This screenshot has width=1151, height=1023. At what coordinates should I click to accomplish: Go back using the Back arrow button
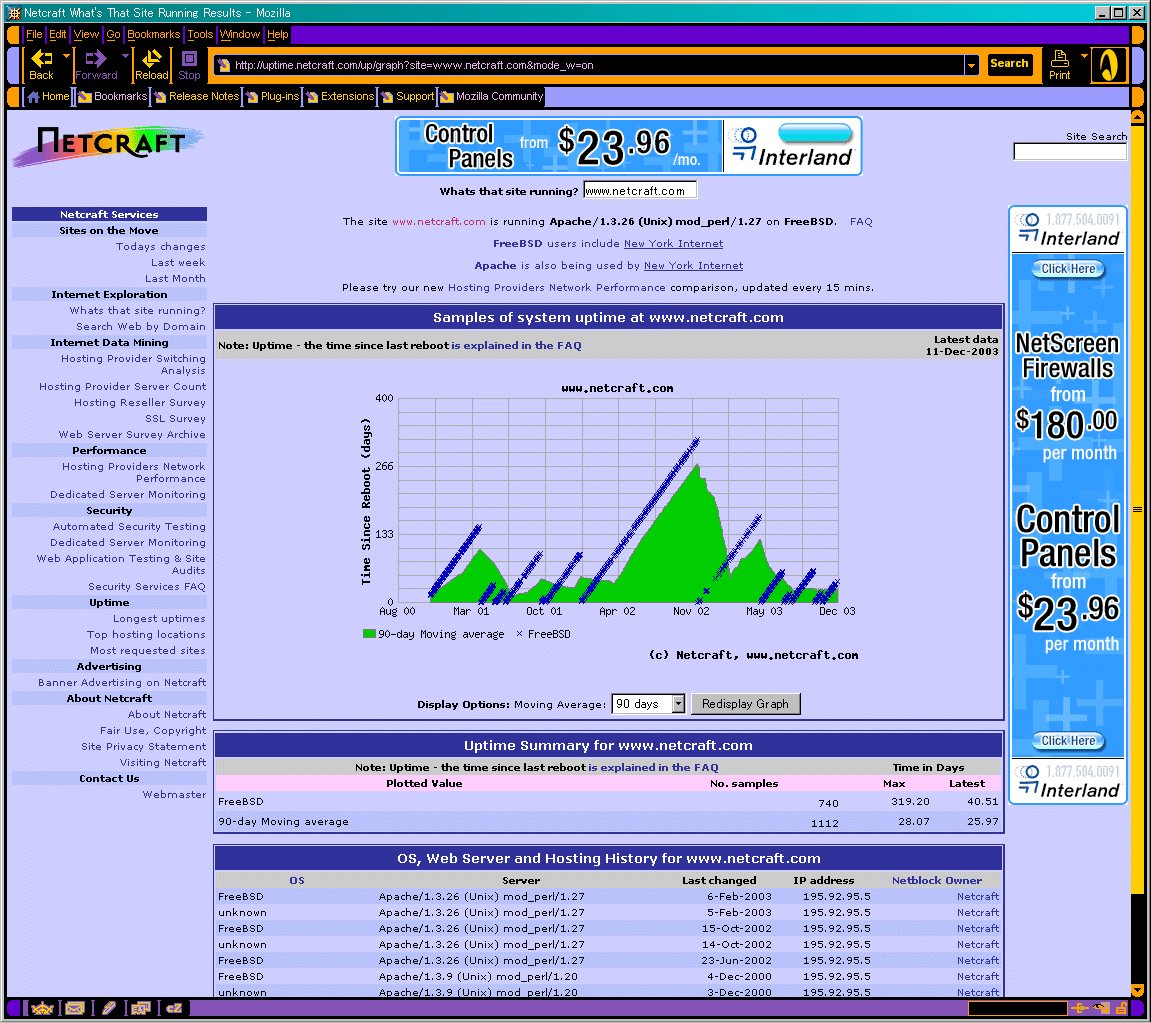point(41,65)
